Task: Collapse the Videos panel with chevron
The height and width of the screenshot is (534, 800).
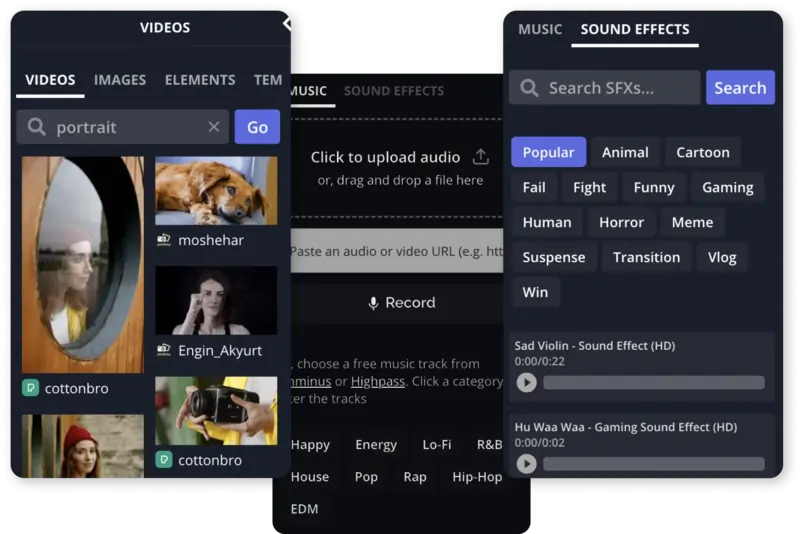Action: tap(286, 24)
